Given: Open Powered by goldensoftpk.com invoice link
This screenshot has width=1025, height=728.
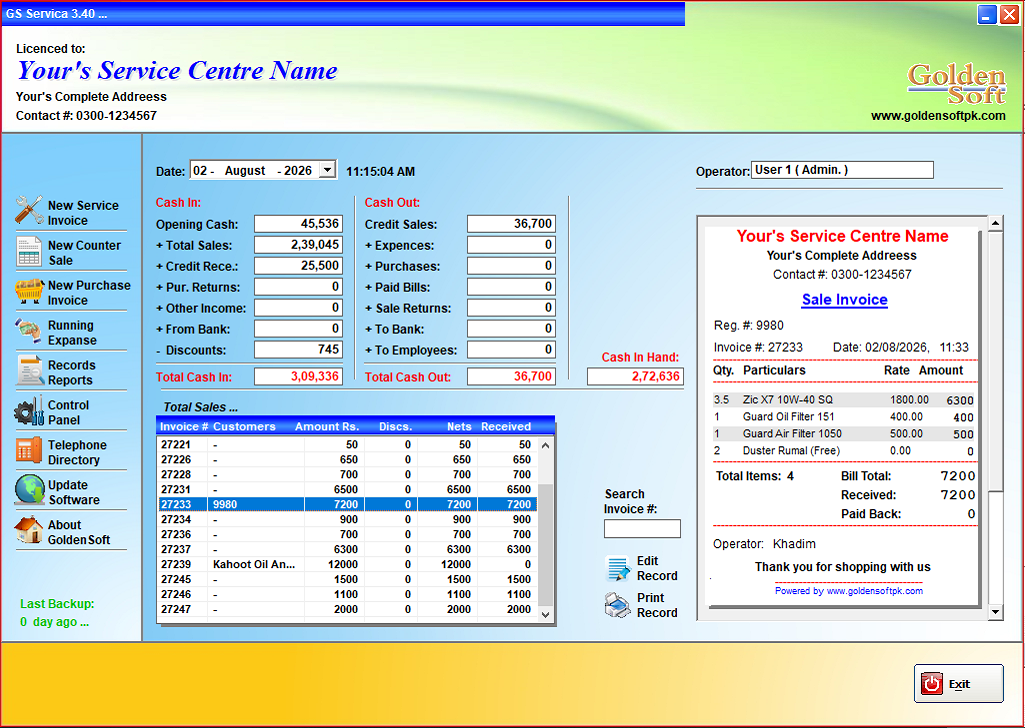Looking at the screenshot, I should tap(849, 591).
